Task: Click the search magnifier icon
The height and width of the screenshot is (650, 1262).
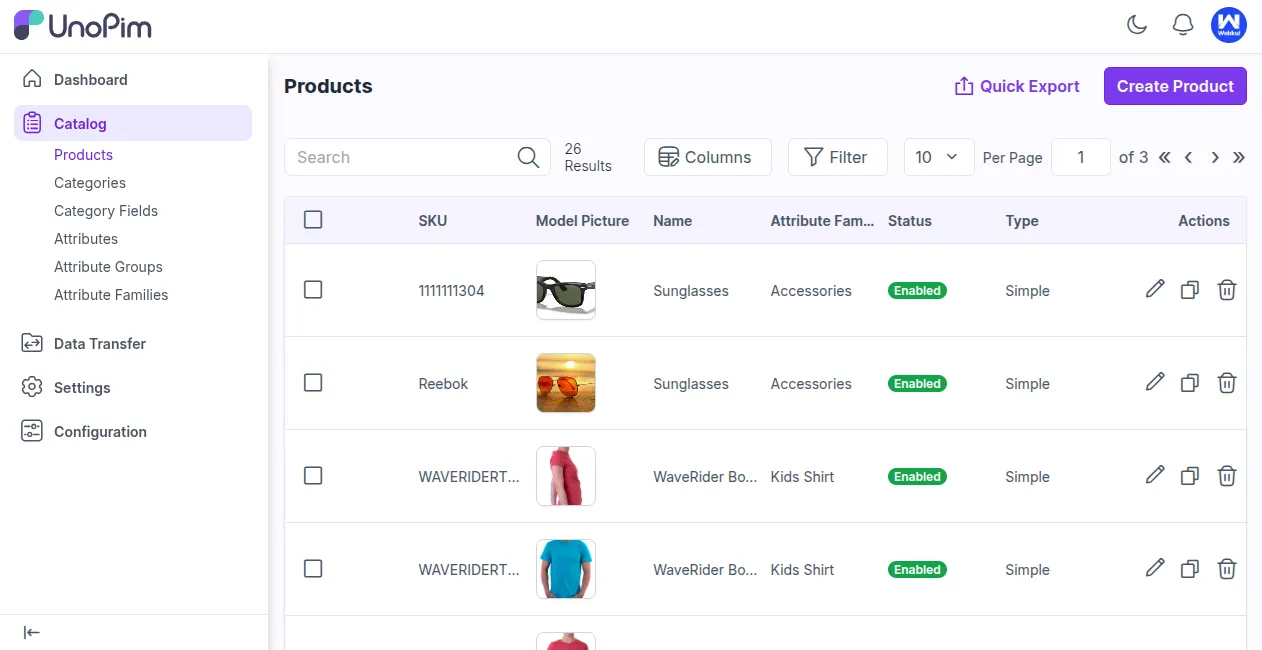Action: pyautogui.click(x=528, y=157)
